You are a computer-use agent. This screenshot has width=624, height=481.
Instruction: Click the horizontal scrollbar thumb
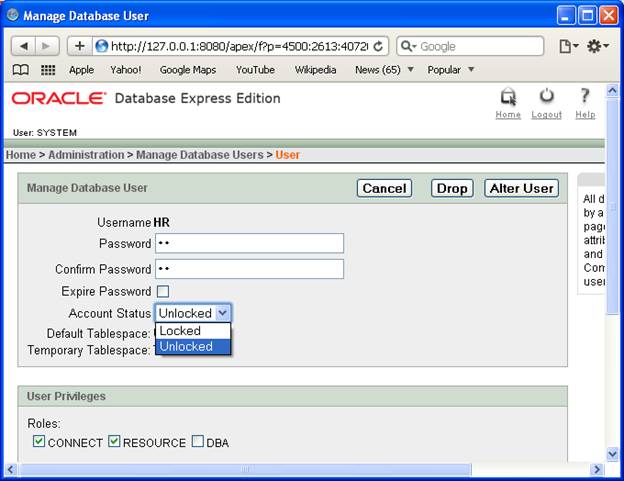click(246, 469)
